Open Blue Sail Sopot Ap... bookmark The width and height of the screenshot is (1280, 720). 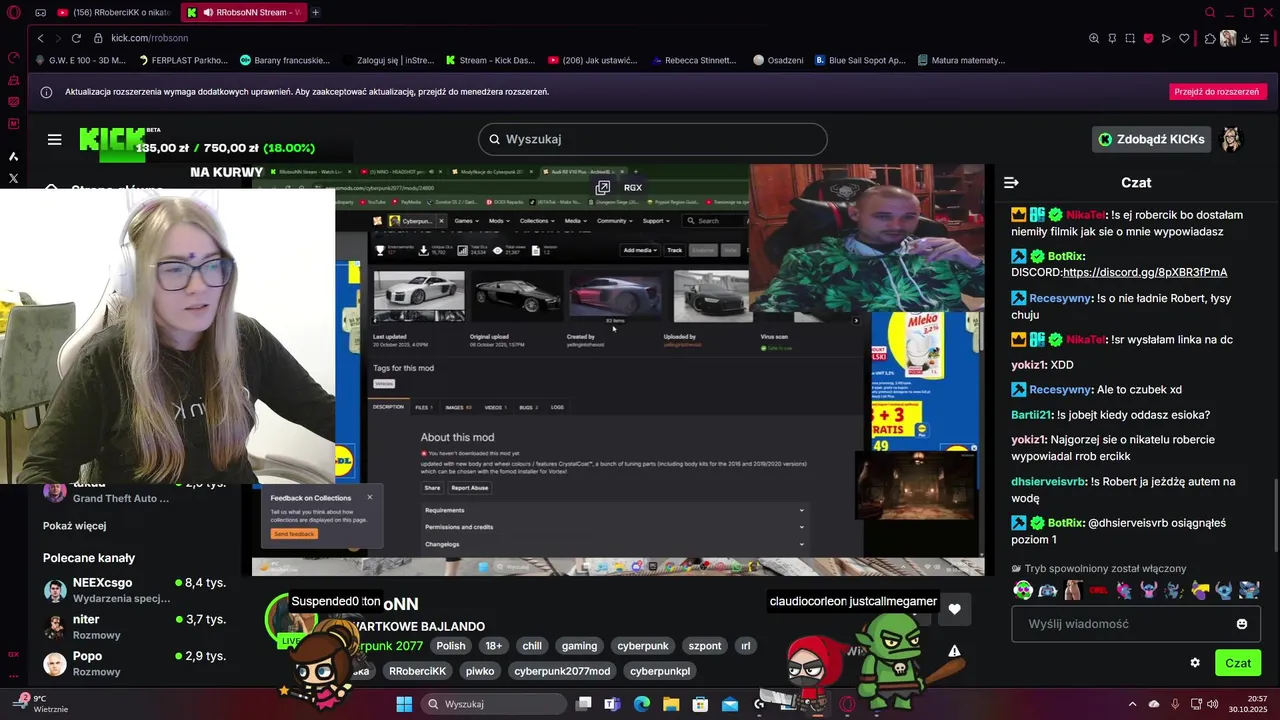coord(860,60)
